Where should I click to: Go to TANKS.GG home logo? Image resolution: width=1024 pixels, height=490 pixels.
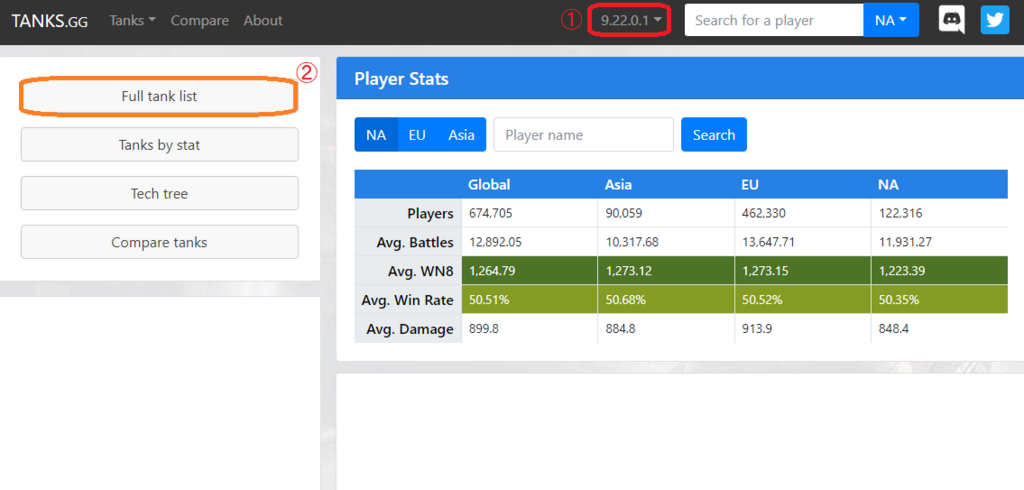point(50,20)
